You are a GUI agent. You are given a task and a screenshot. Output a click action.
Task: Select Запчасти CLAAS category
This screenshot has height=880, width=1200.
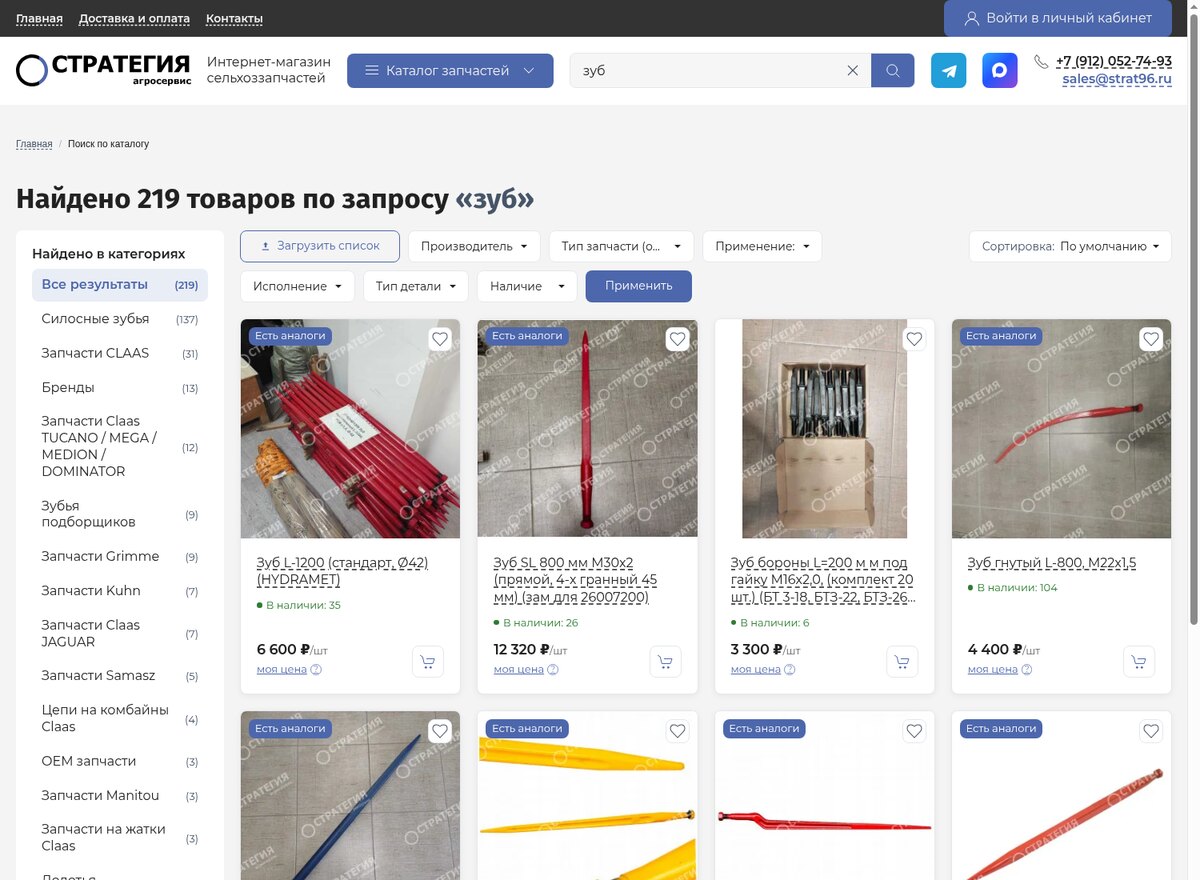tap(120, 353)
